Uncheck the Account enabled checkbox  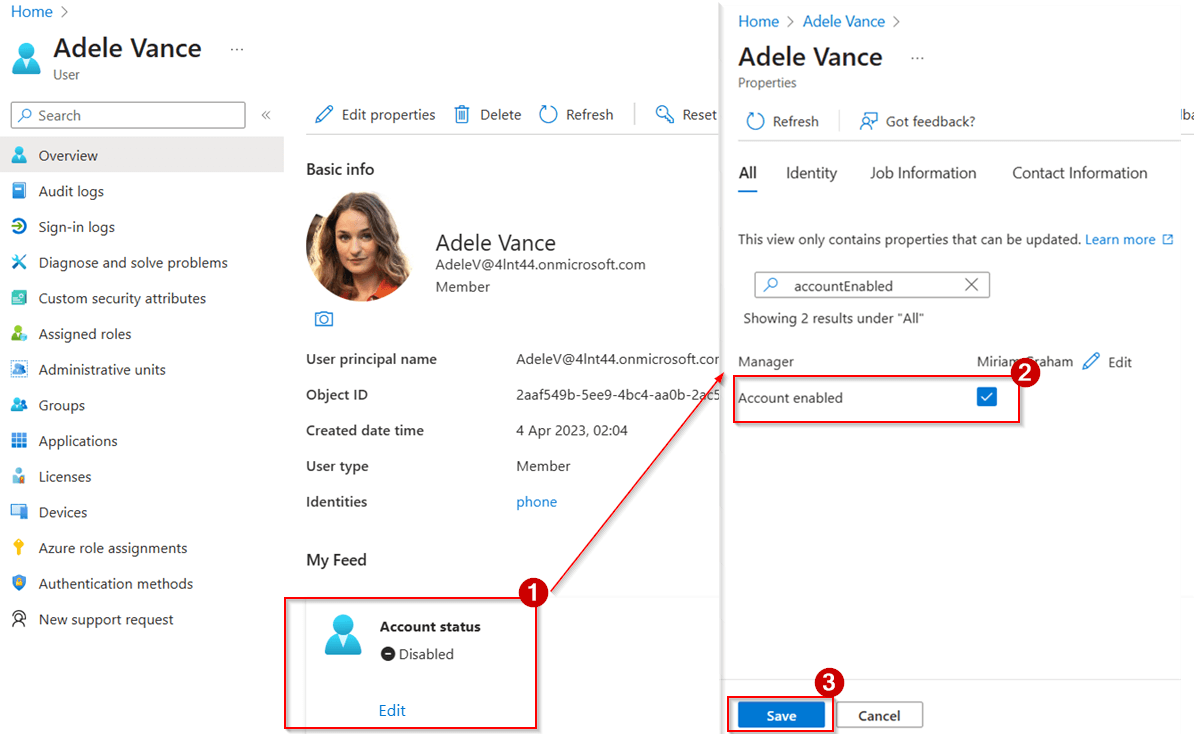[x=987, y=396]
